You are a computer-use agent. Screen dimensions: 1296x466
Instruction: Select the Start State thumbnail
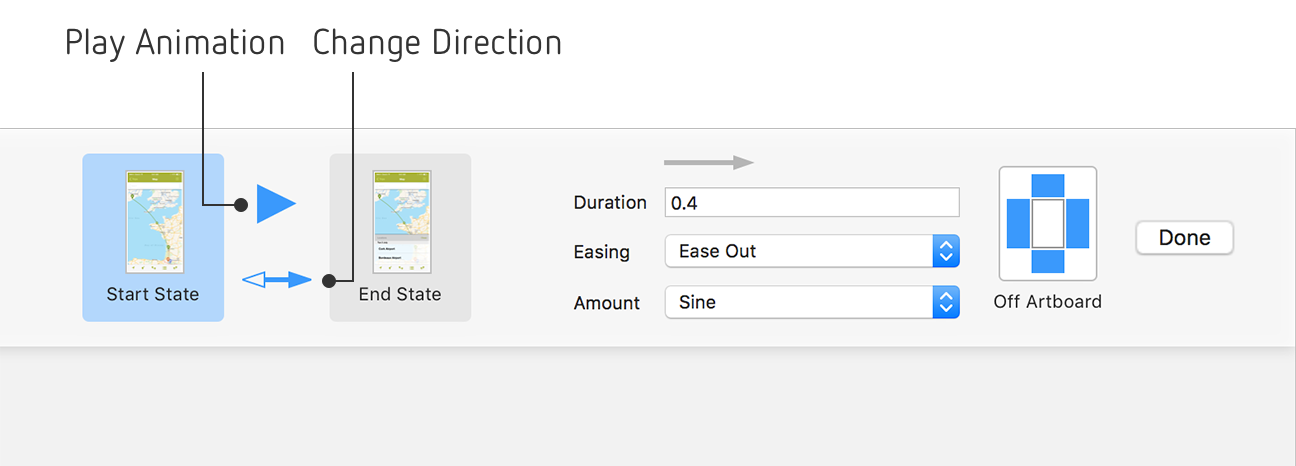coord(153,237)
